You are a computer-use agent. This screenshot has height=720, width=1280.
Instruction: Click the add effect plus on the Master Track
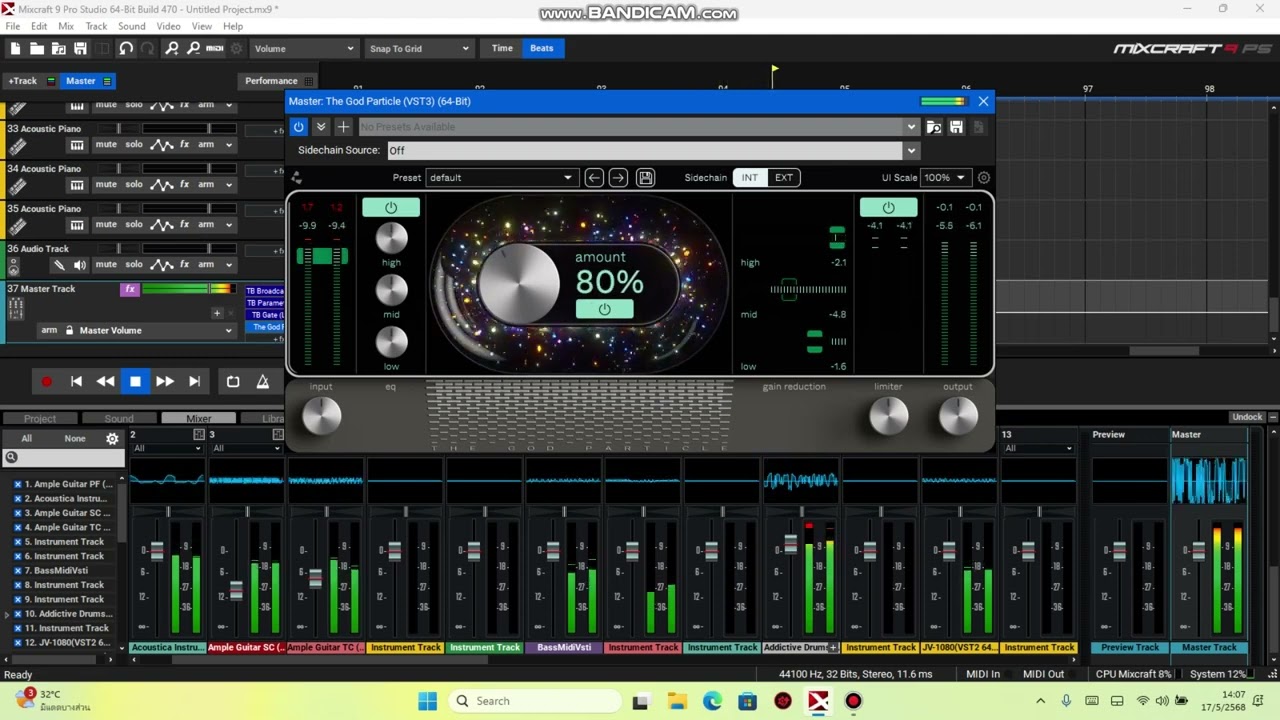(217, 313)
